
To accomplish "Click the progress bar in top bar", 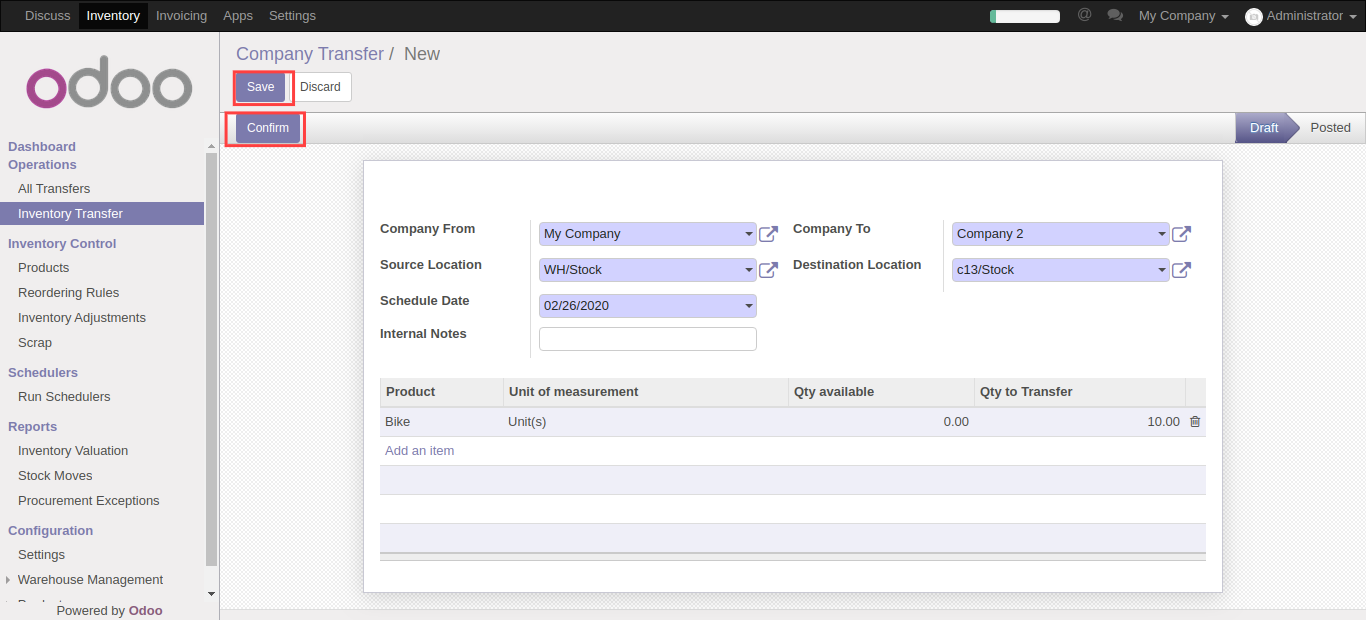I will [1024, 16].
